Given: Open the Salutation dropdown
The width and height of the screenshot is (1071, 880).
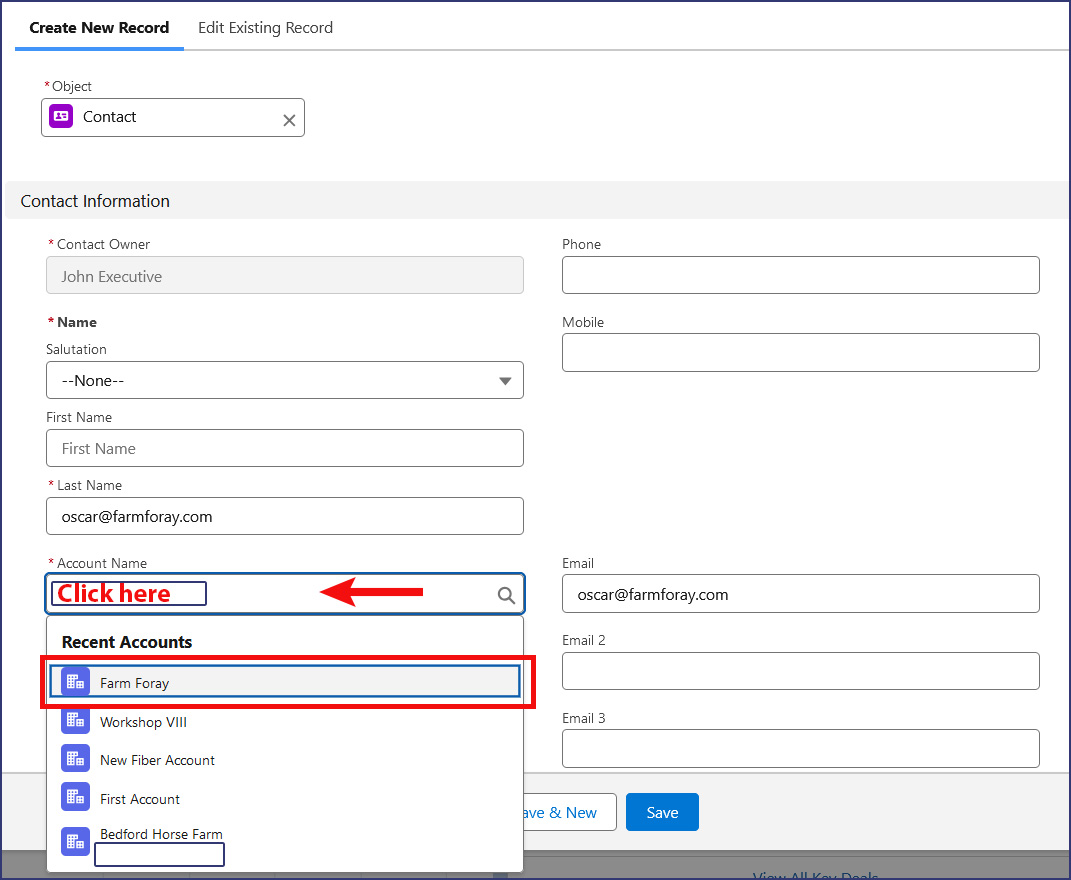Looking at the screenshot, I should click(284, 380).
